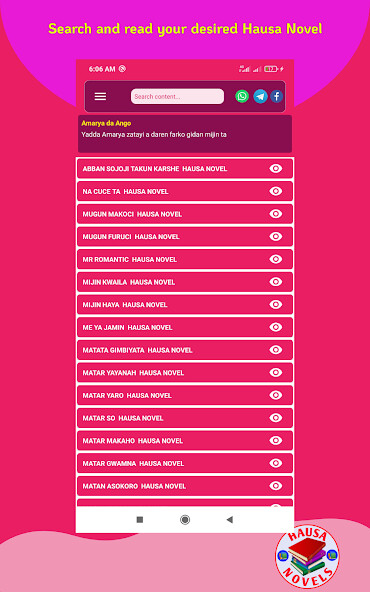Tap the Android back navigation button

click(x=229, y=520)
